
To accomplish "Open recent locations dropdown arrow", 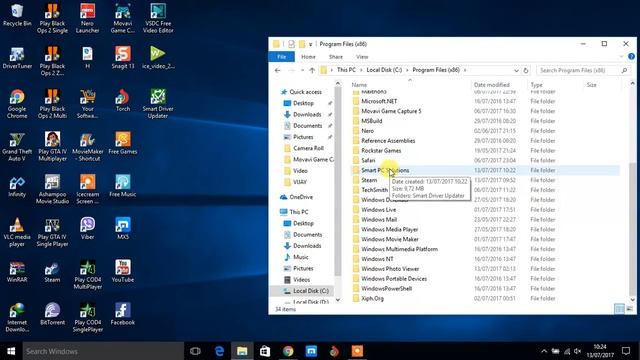I will pyautogui.click(x=302, y=70).
